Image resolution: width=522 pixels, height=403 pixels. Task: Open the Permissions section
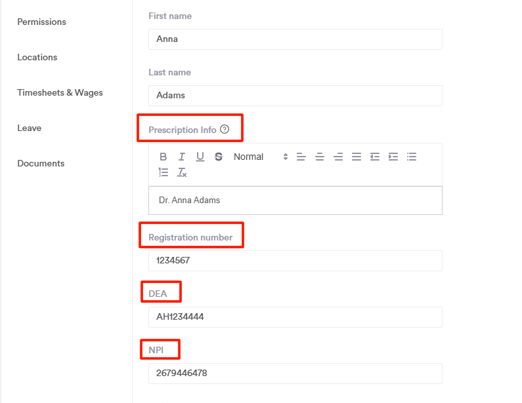pos(42,22)
